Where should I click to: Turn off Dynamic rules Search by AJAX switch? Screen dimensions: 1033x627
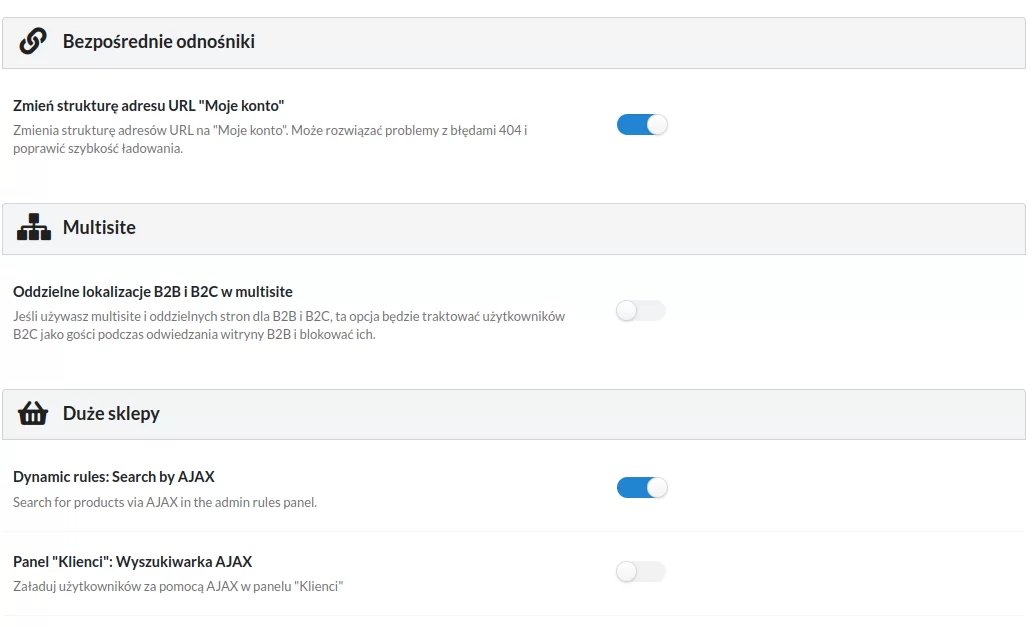(x=641, y=488)
